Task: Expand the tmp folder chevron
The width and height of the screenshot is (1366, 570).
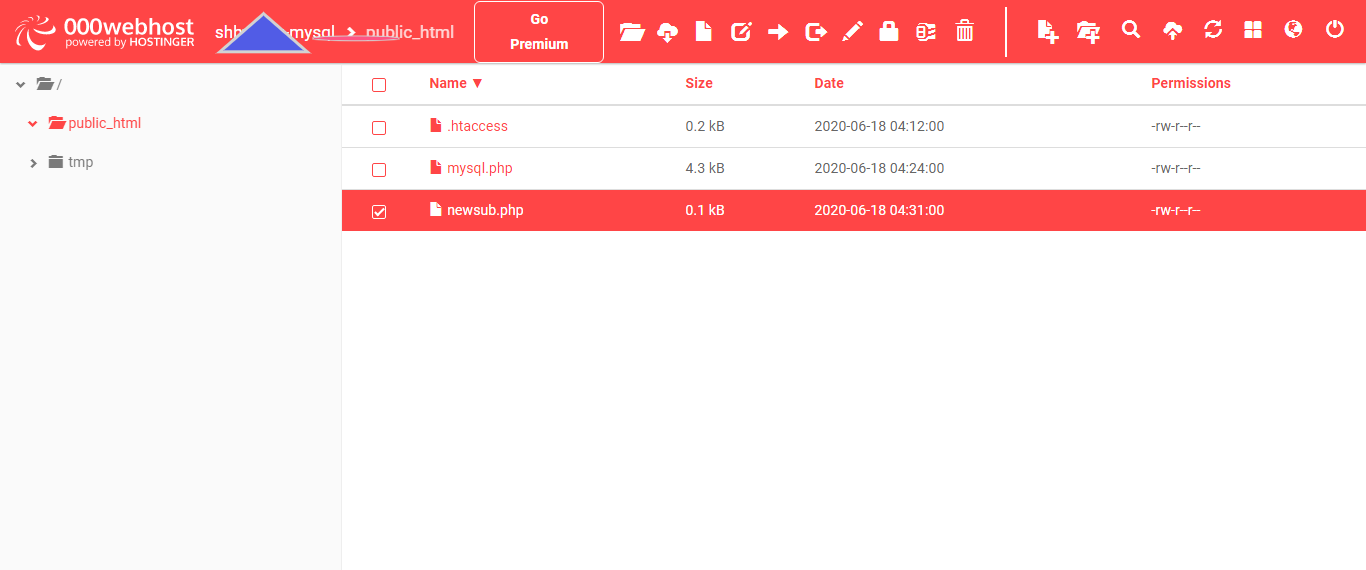Action: coord(33,162)
